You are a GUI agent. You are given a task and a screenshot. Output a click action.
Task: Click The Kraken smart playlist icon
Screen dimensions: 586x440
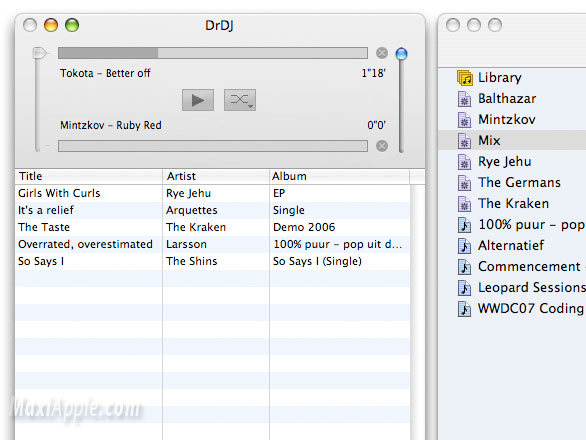464,204
